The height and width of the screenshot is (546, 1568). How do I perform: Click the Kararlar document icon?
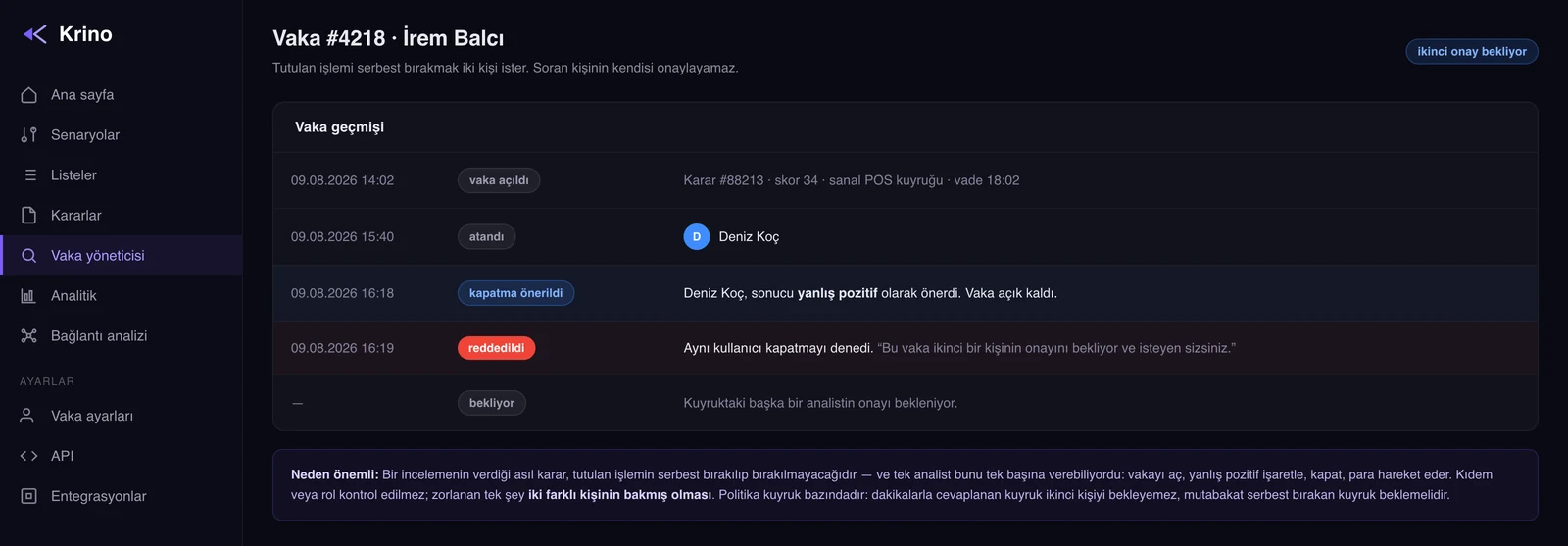click(28, 216)
